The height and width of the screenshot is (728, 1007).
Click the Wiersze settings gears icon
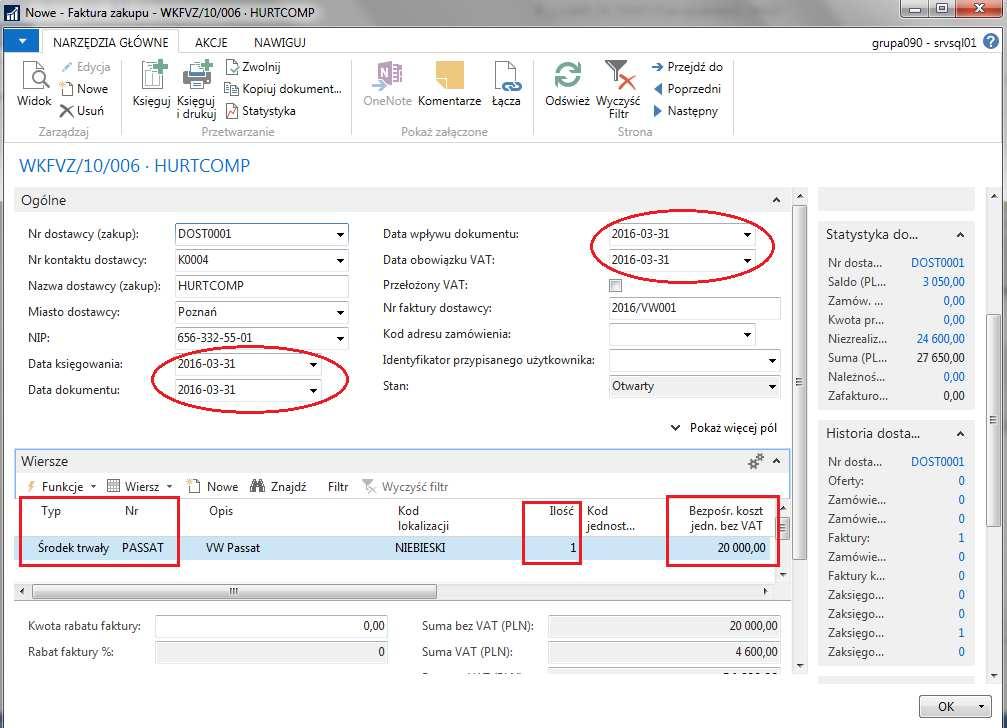tap(756, 461)
